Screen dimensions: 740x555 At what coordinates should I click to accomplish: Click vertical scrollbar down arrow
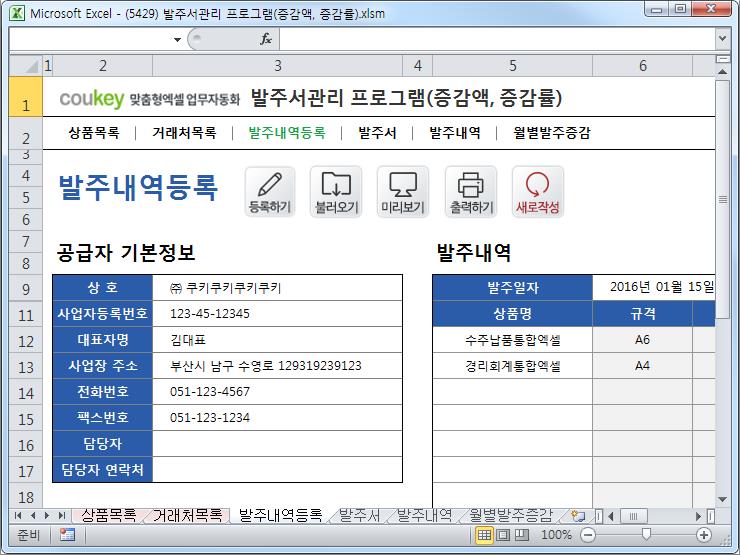(722, 499)
